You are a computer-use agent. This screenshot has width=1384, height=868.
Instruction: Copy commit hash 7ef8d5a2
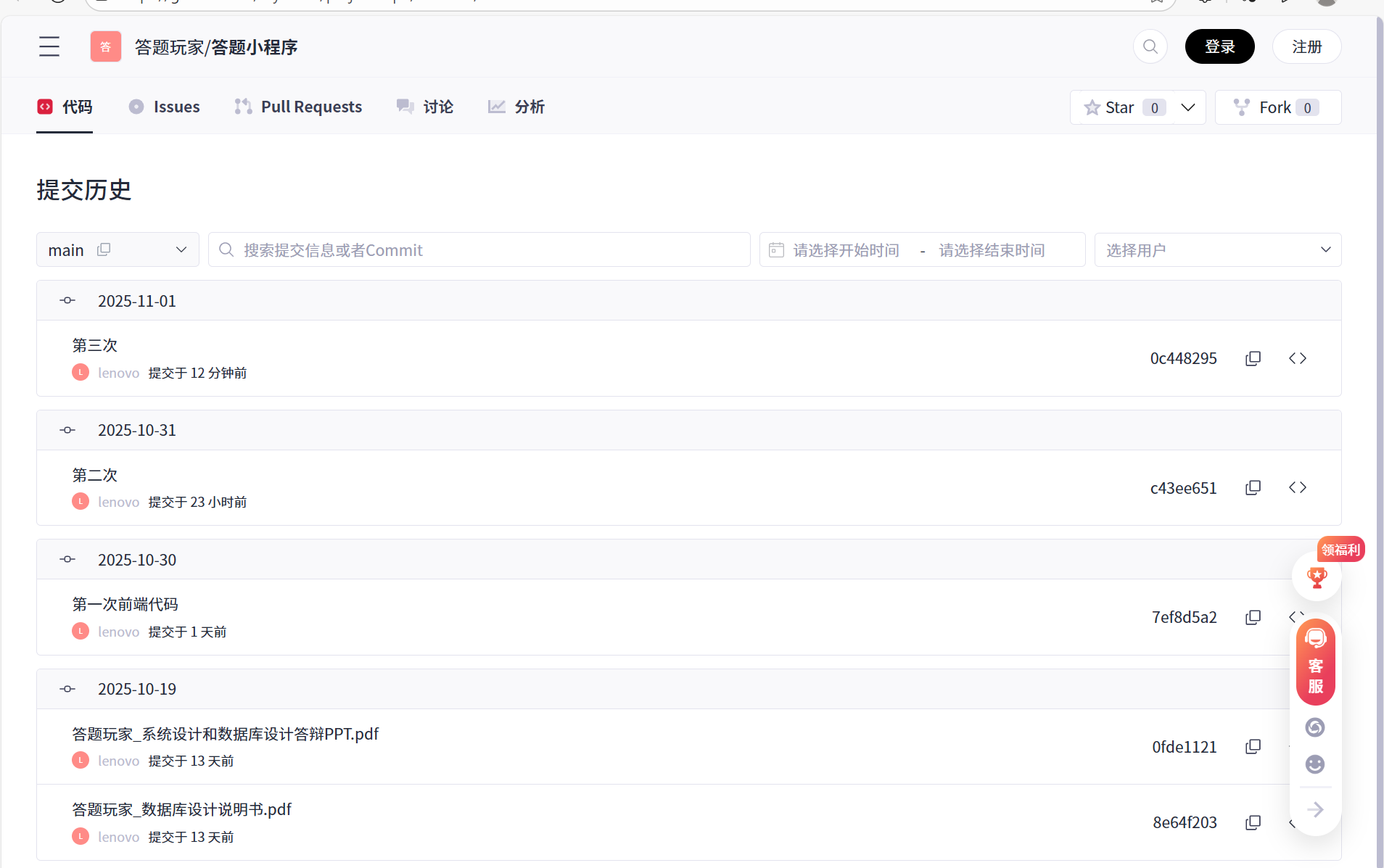pos(1253,617)
